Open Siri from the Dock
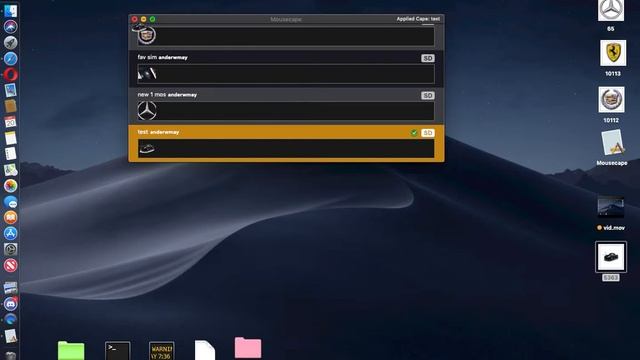This screenshot has height=360, width=640. pos(11,27)
